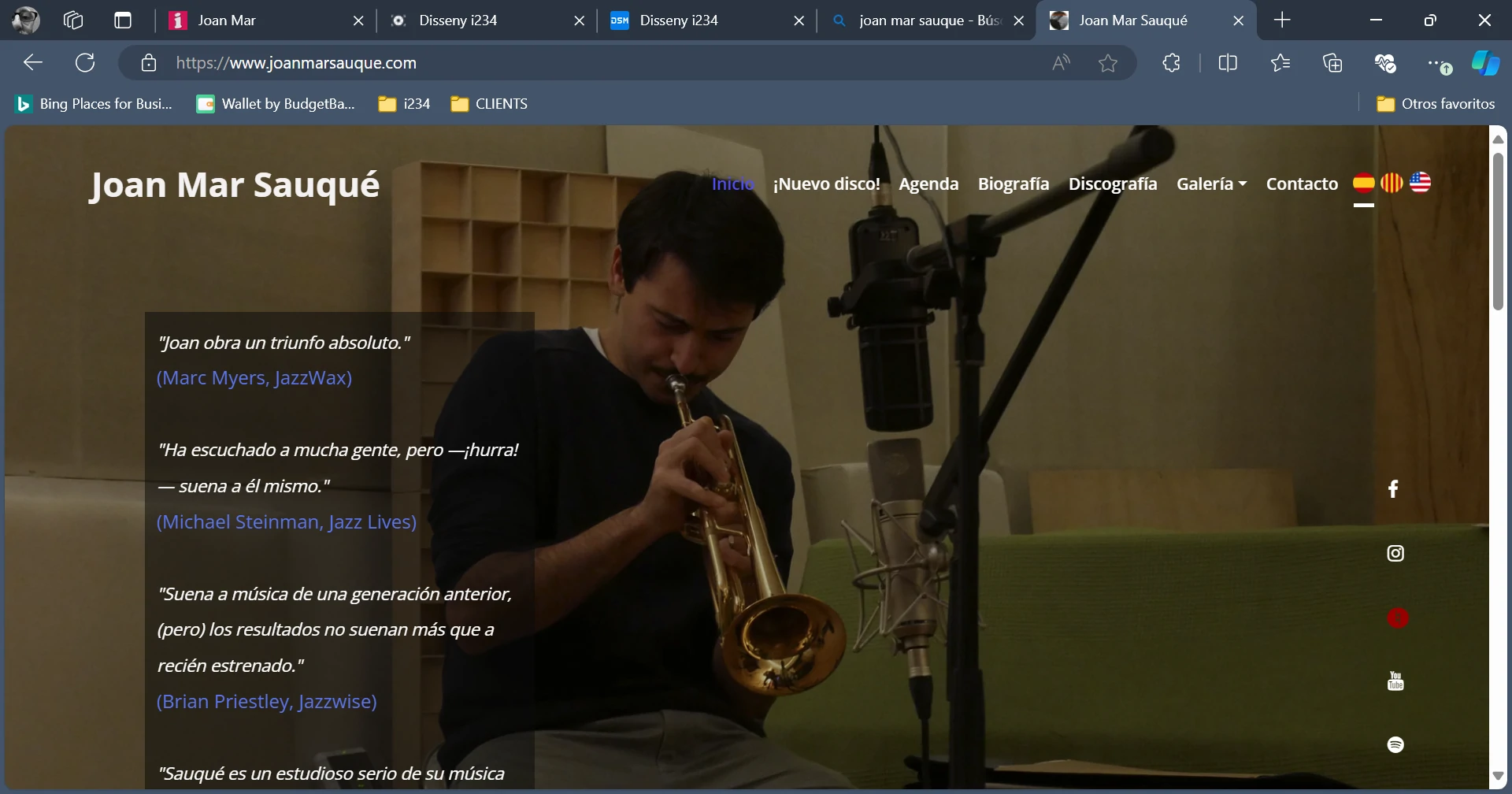Viewport: 1512px width, 794px height.
Task: Open browser Extensions puzzle icon
Action: (1172, 63)
